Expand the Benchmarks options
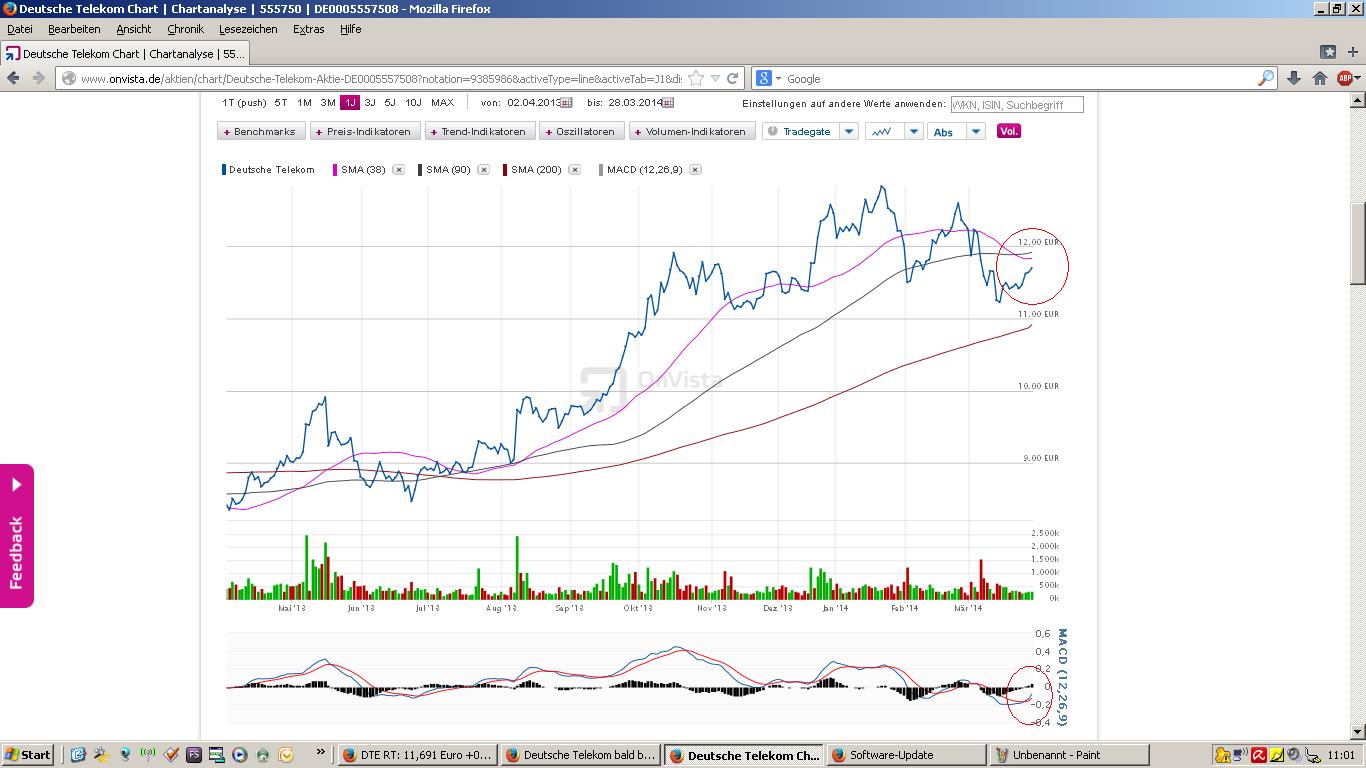 261,131
